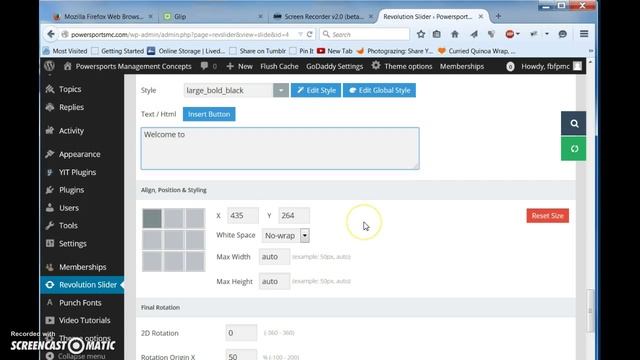
Task: Expand the Style dropdown arrow
Action: coord(281,90)
